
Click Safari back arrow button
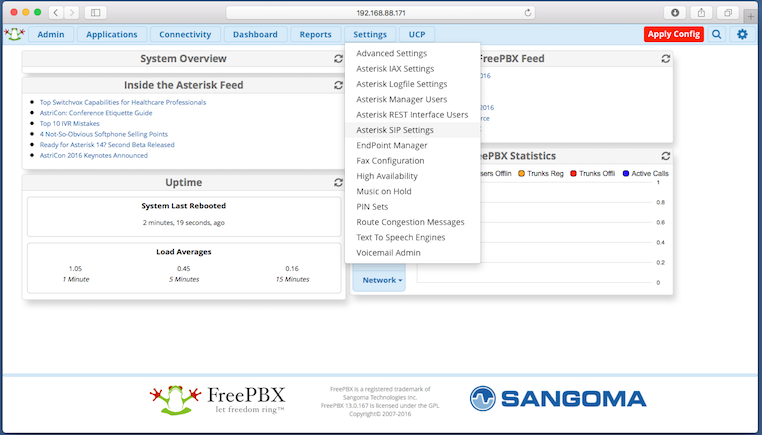55,13
